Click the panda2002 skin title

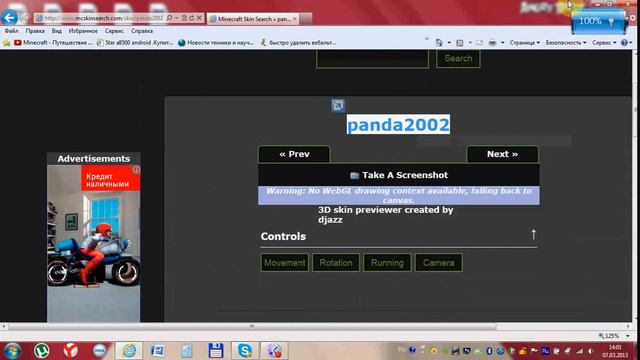[398, 124]
